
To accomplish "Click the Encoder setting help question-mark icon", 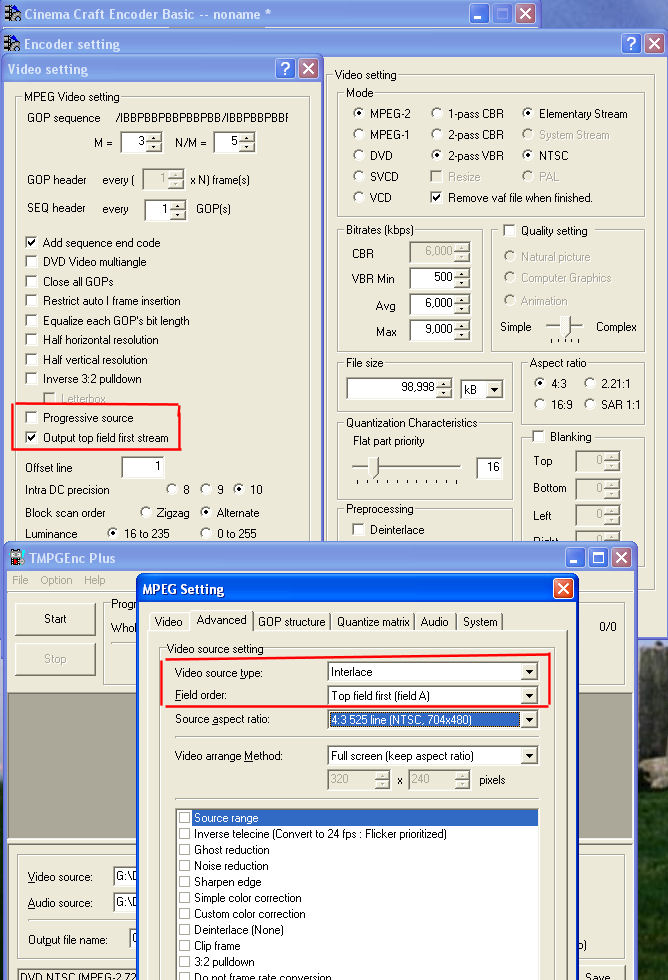I will 631,43.
